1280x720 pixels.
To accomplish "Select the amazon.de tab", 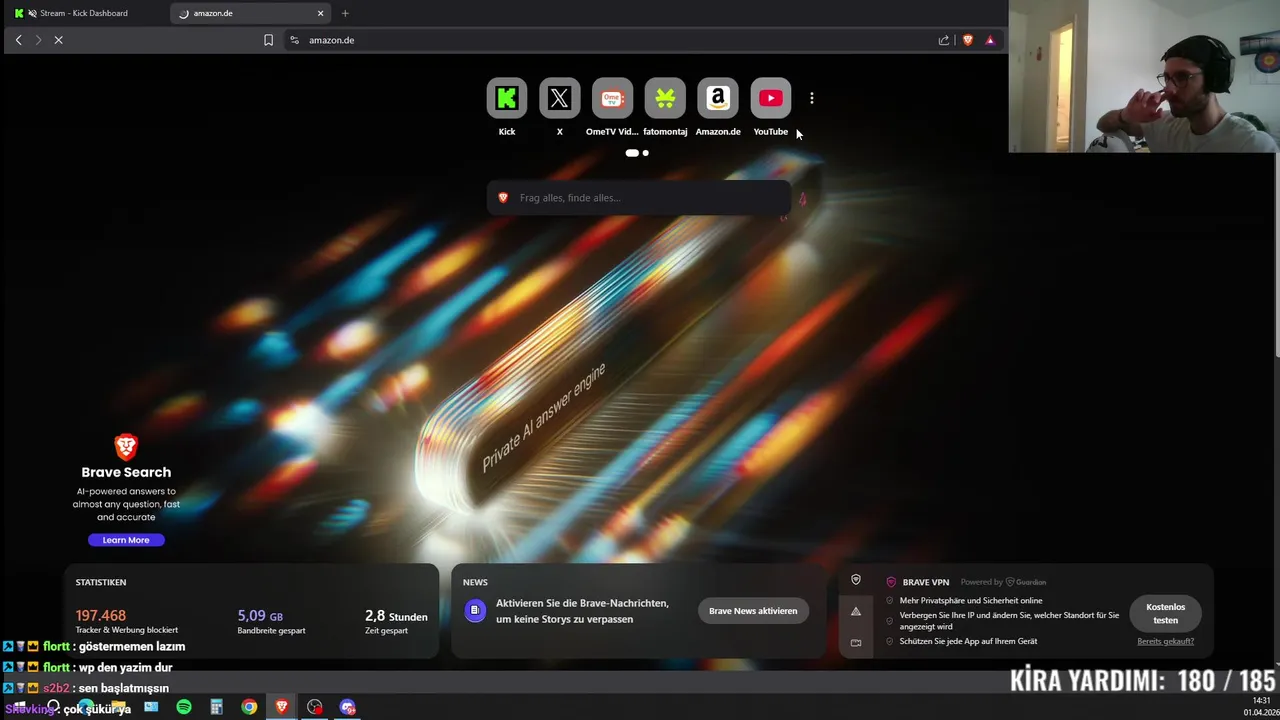I will [250, 13].
